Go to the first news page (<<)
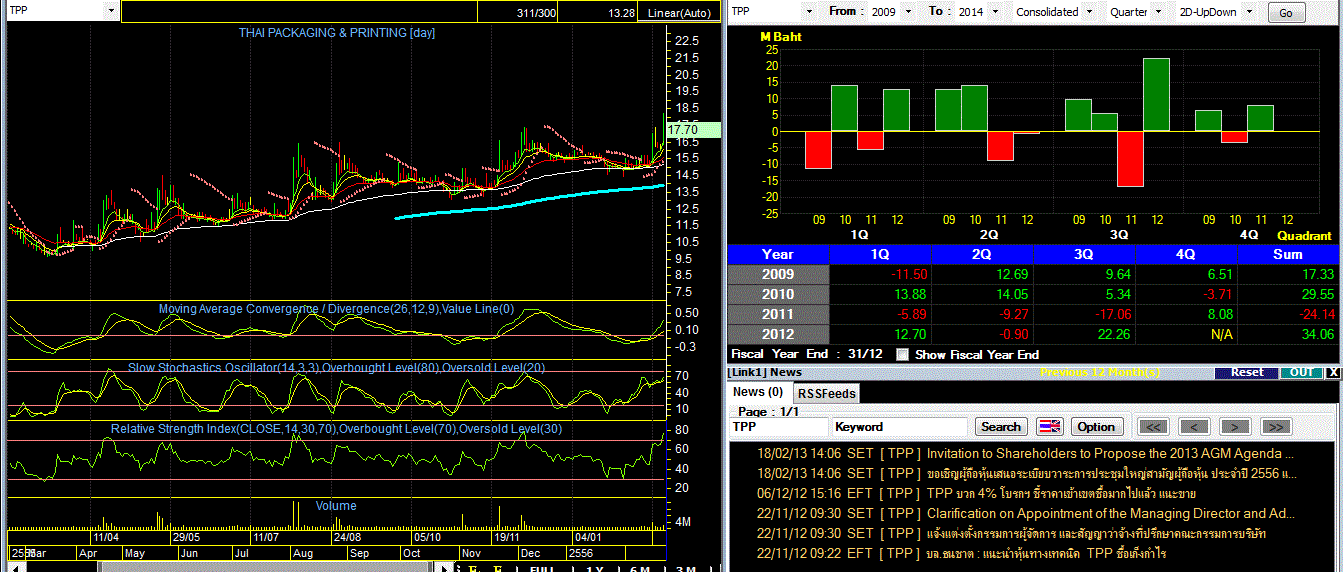This screenshot has width=1344, height=572. [x=1154, y=426]
